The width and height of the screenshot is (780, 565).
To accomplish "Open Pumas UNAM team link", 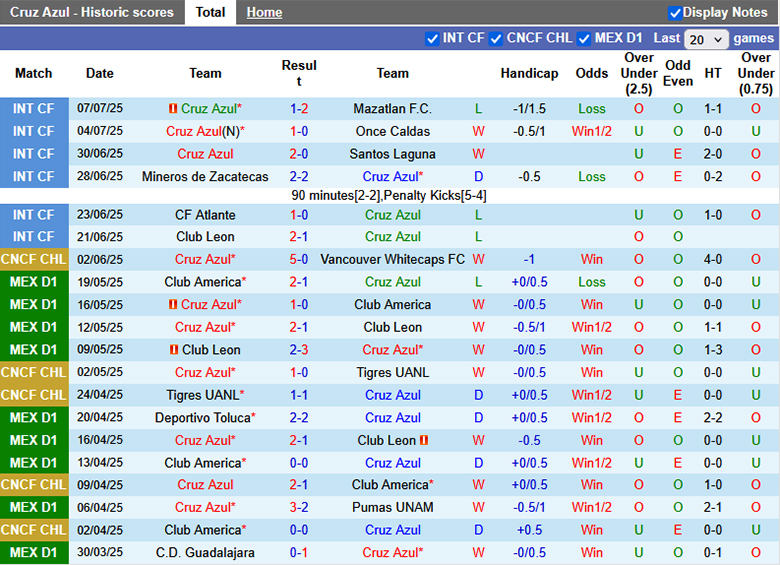I will coord(392,507).
